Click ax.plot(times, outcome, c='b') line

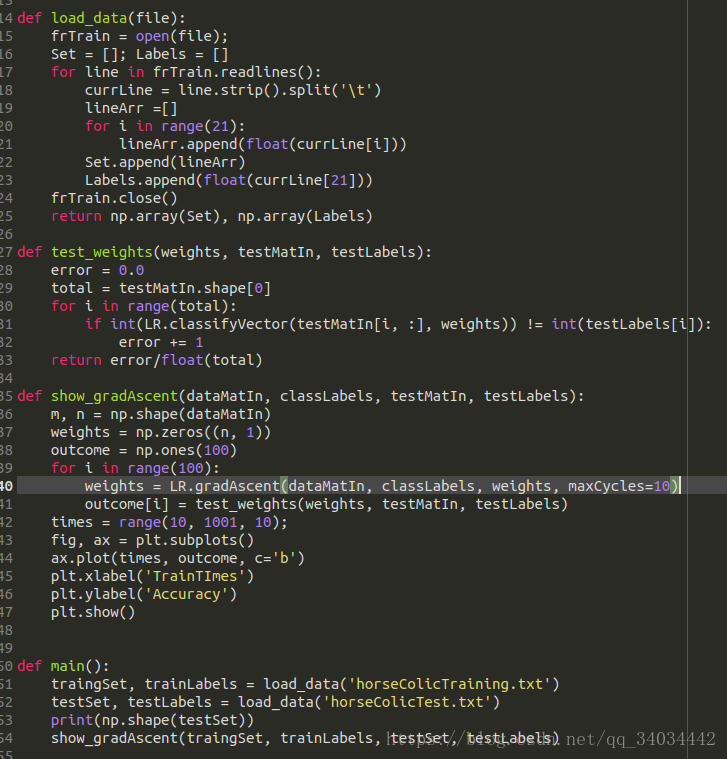(178, 558)
